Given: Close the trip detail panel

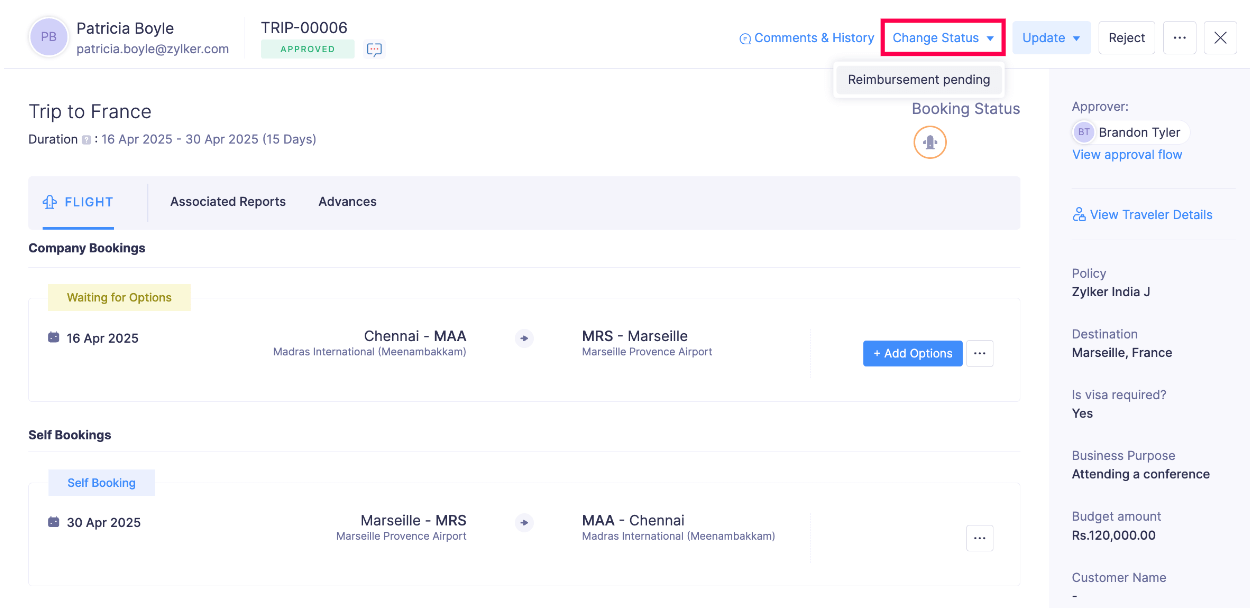Looking at the screenshot, I should 1220,38.
